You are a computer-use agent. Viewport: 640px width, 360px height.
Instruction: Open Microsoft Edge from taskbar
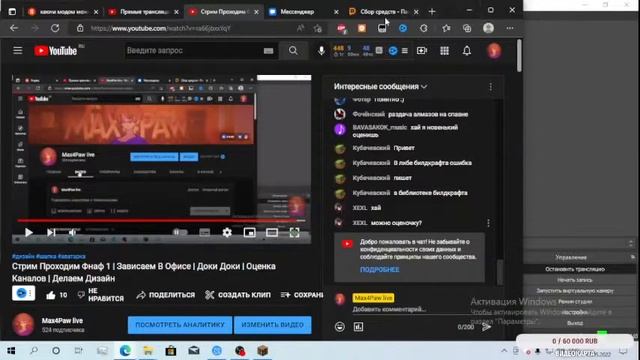pyautogui.click(x=125, y=351)
